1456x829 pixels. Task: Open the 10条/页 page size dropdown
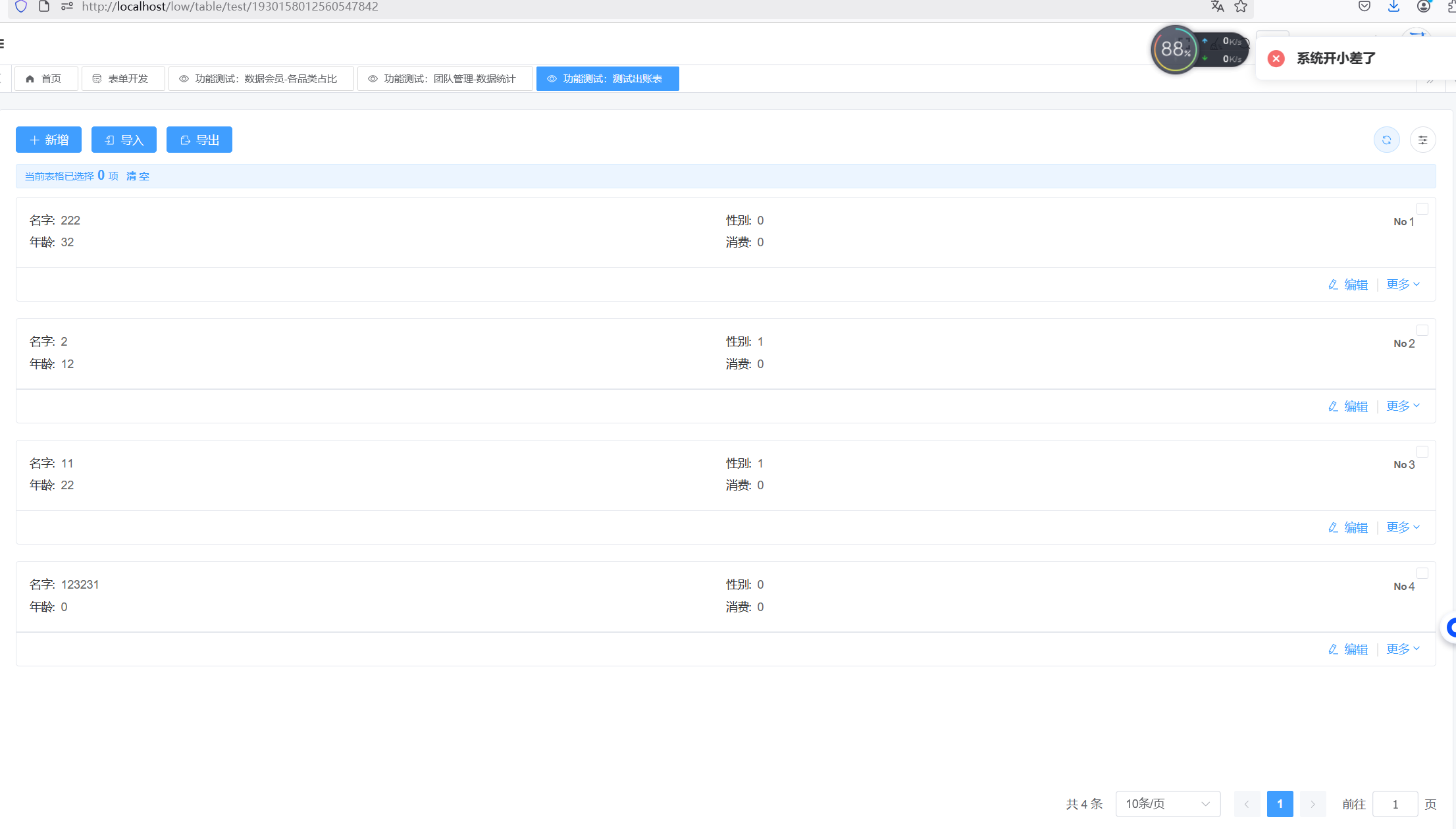pyautogui.click(x=1167, y=804)
